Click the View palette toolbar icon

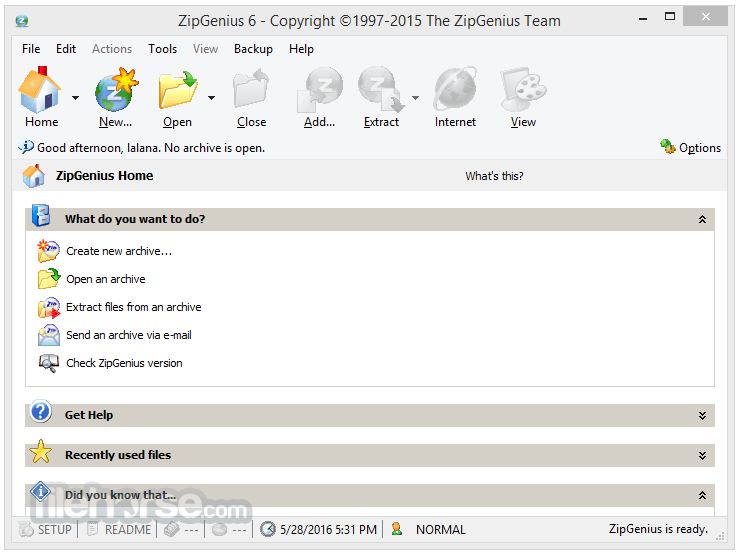point(523,91)
